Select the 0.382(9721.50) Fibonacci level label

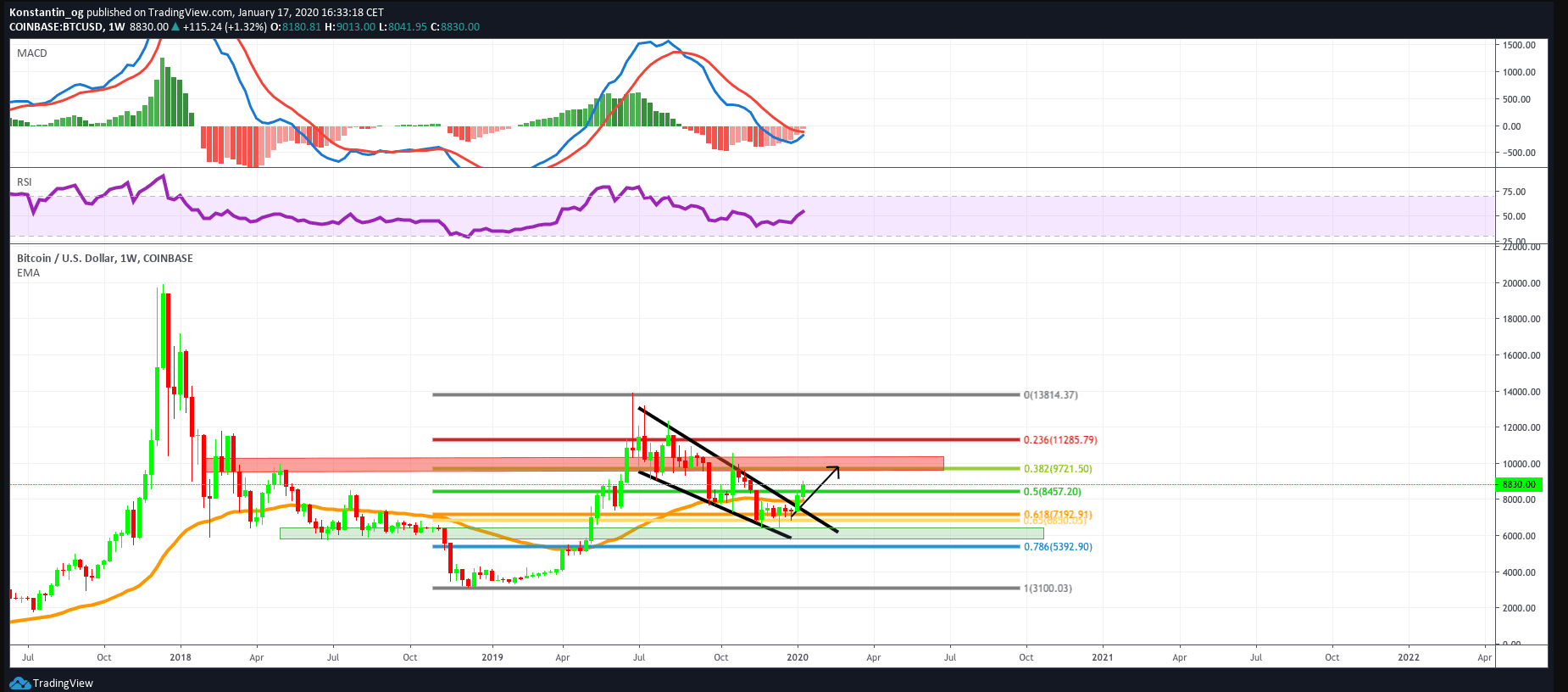point(1057,469)
